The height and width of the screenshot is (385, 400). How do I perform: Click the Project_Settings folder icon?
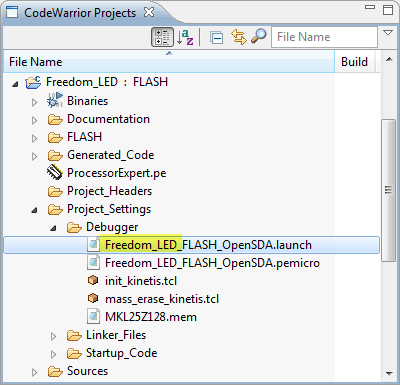tap(55, 209)
